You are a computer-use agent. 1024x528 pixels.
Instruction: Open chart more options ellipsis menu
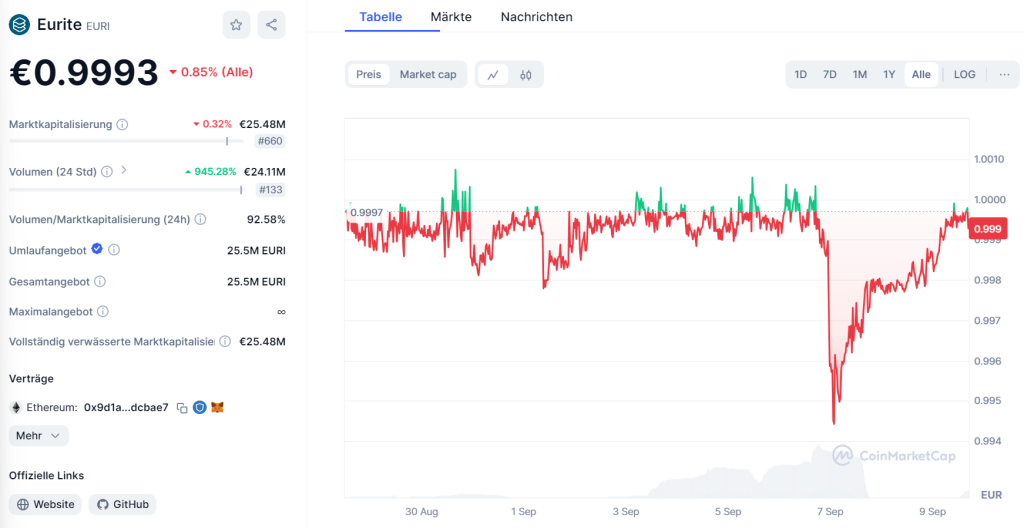[1004, 74]
